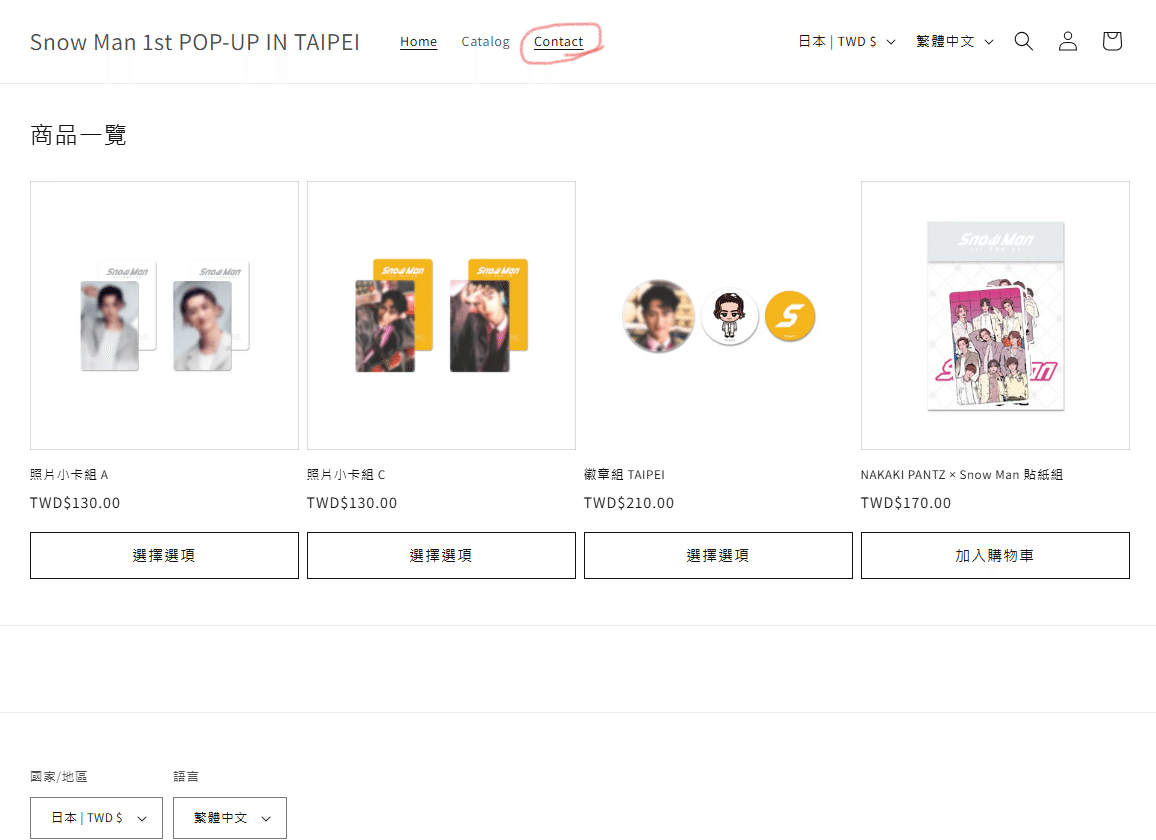Open the NAKAKI PANTZ sticker set image
The width and height of the screenshot is (1156, 840).
[995, 316]
